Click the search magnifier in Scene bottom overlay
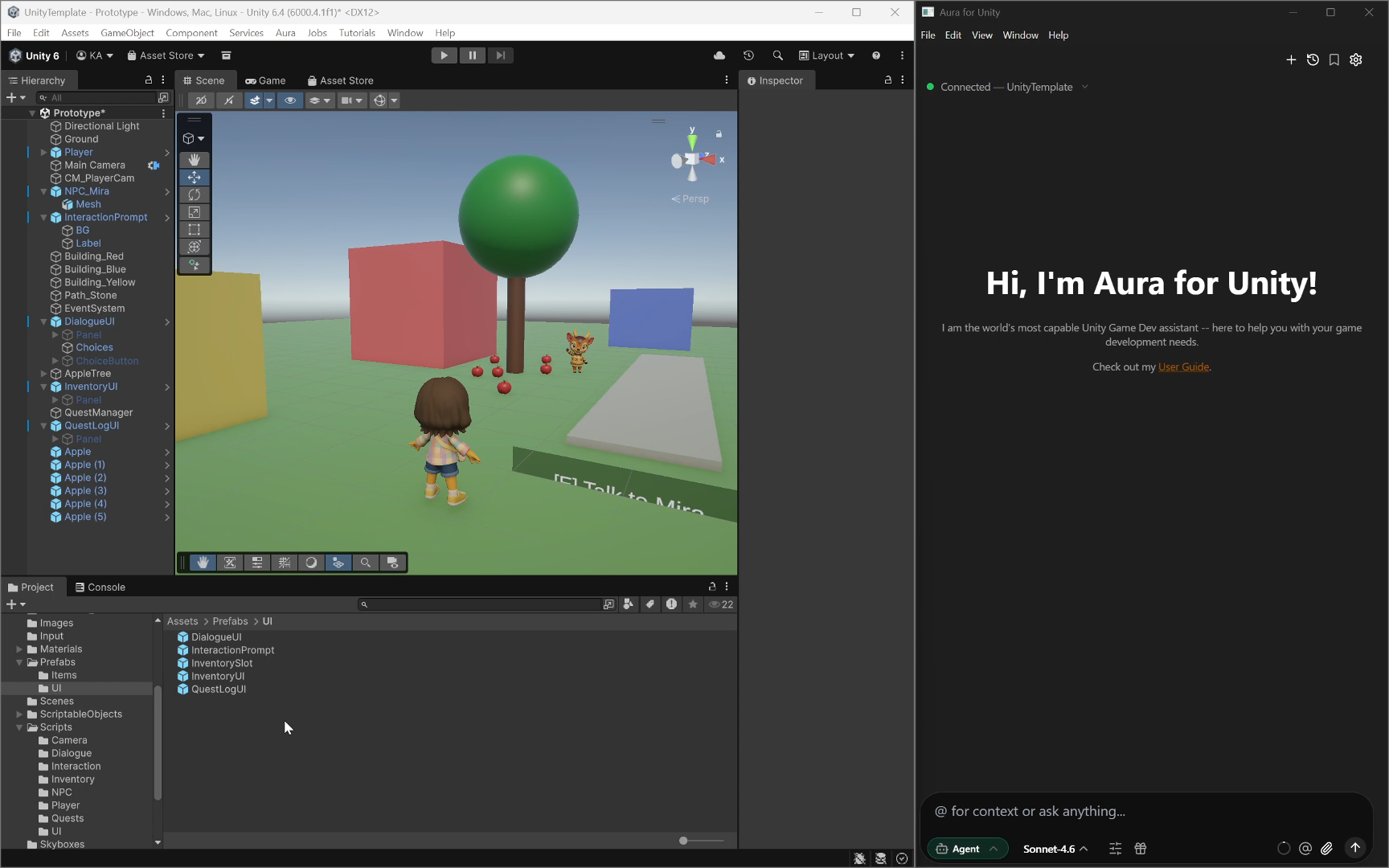The height and width of the screenshot is (868, 1389). click(366, 563)
